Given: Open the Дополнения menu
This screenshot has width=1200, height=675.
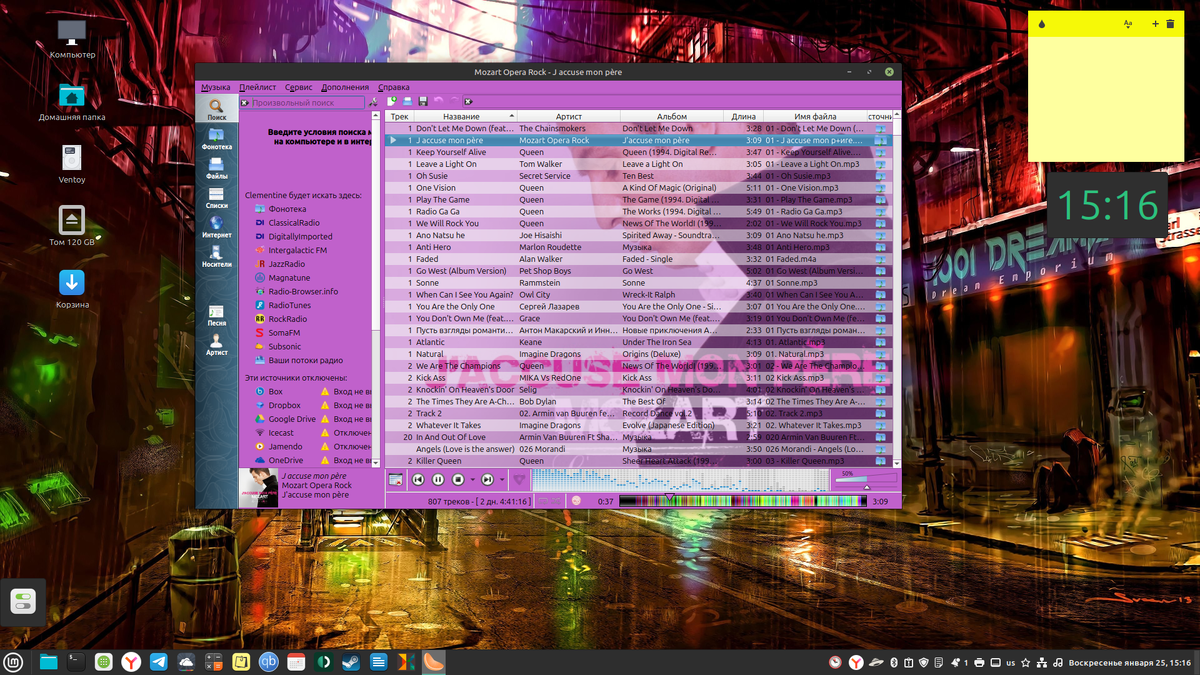Looking at the screenshot, I should [345, 87].
